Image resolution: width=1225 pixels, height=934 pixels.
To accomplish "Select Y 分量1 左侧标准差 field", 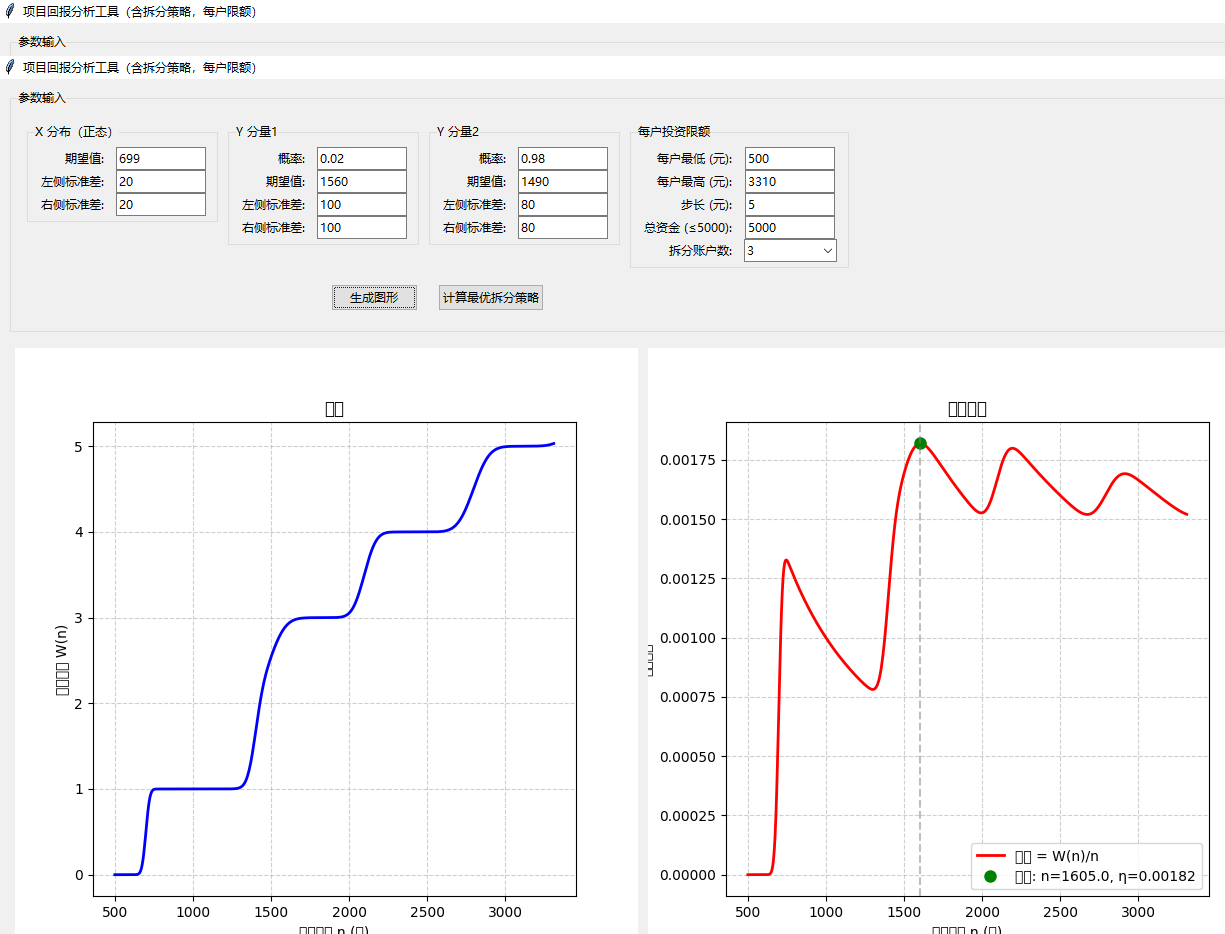I will [x=362, y=204].
